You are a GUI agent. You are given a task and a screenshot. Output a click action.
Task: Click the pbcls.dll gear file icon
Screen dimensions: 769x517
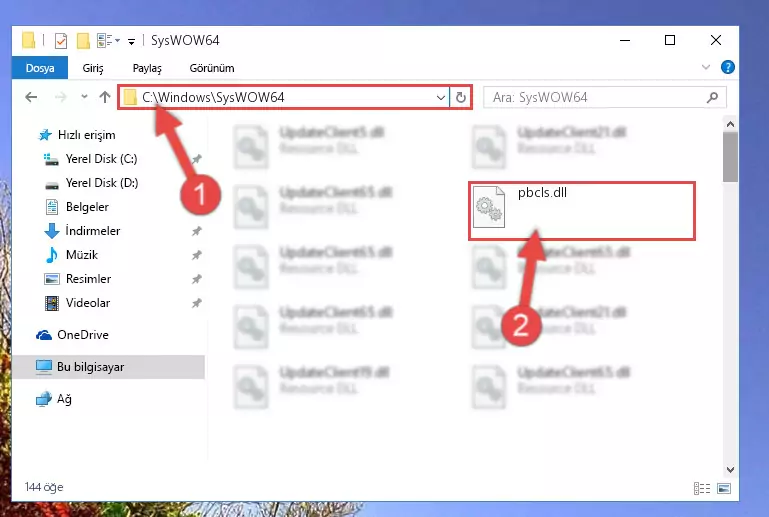(x=488, y=207)
